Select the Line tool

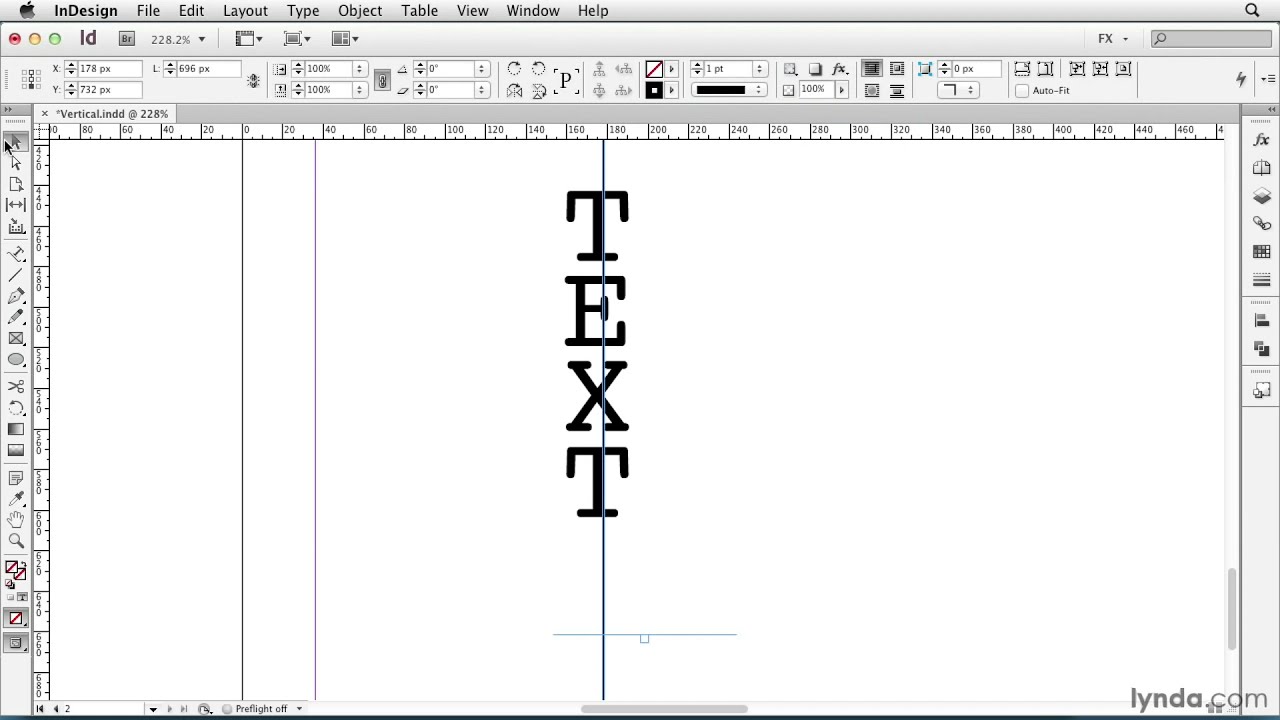tap(16, 275)
